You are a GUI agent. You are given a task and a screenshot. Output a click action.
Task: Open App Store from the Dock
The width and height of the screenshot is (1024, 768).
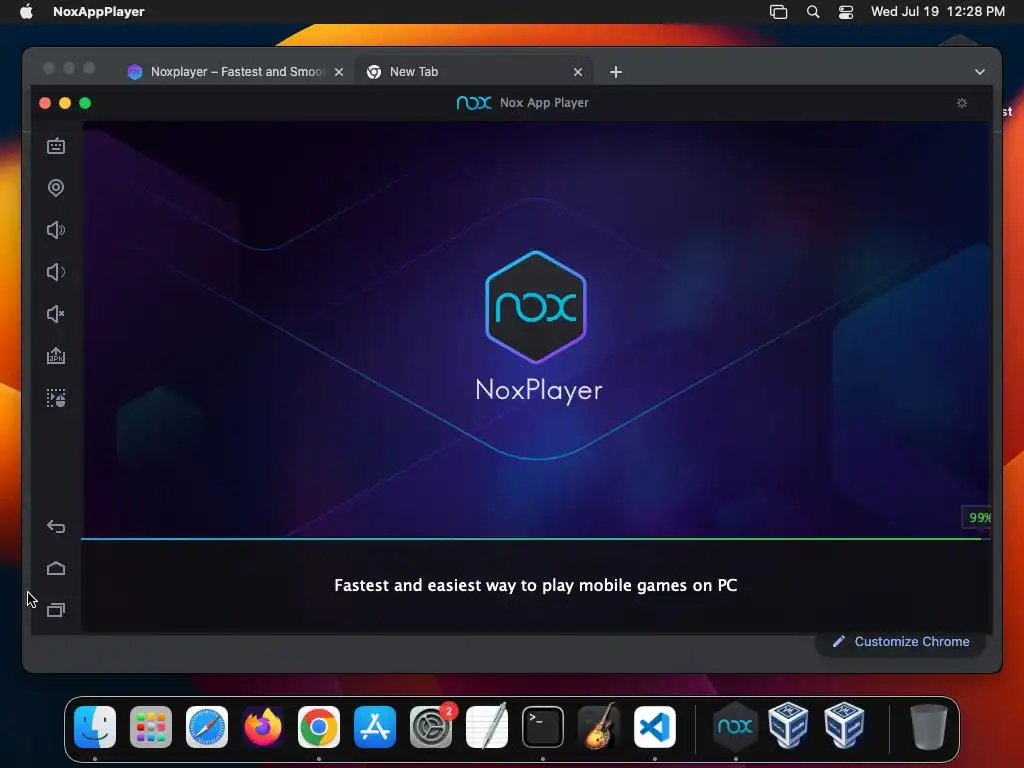pyautogui.click(x=375, y=727)
